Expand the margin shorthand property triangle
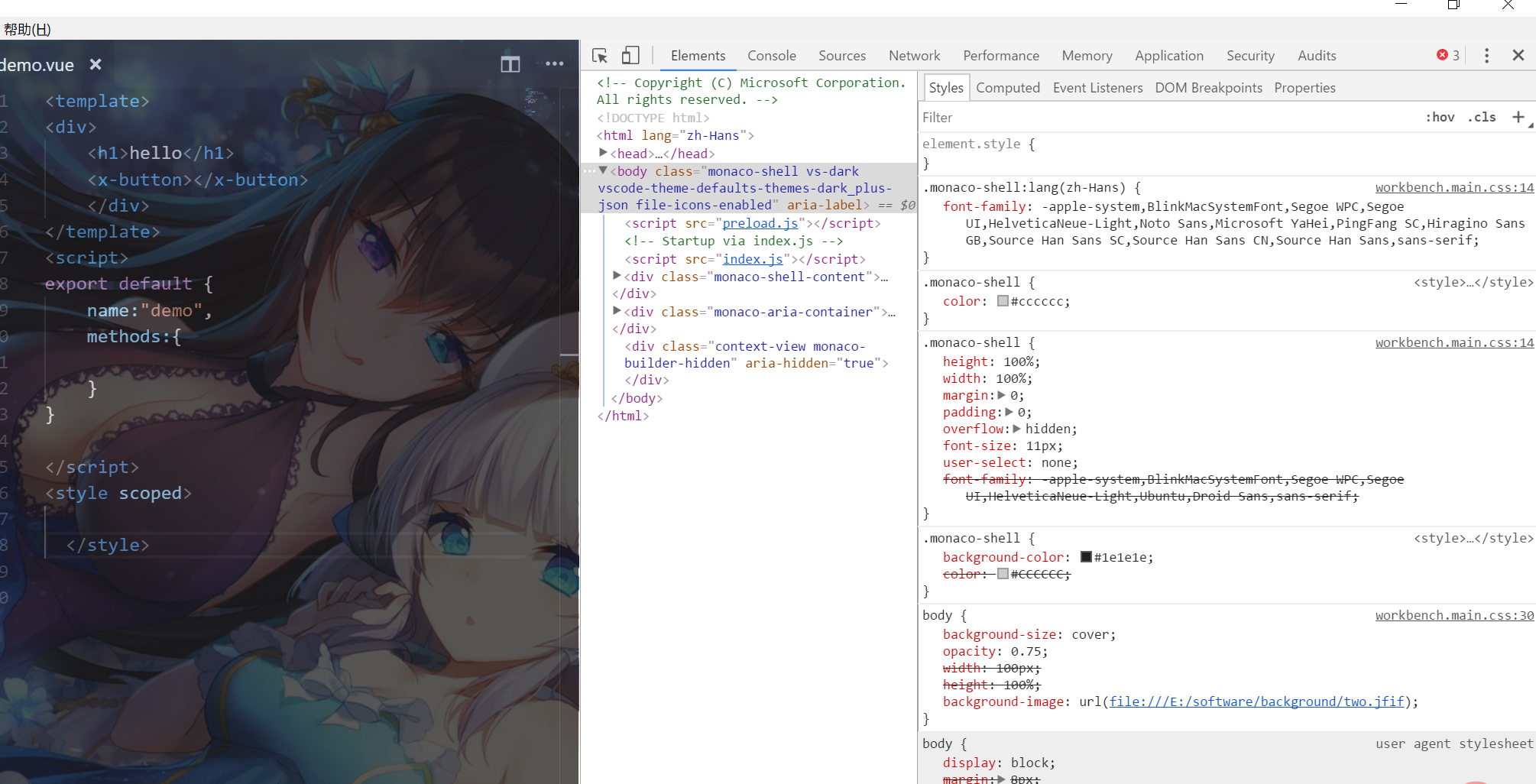The height and width of the screenshot is (784, 1536). coord(1002,395)
